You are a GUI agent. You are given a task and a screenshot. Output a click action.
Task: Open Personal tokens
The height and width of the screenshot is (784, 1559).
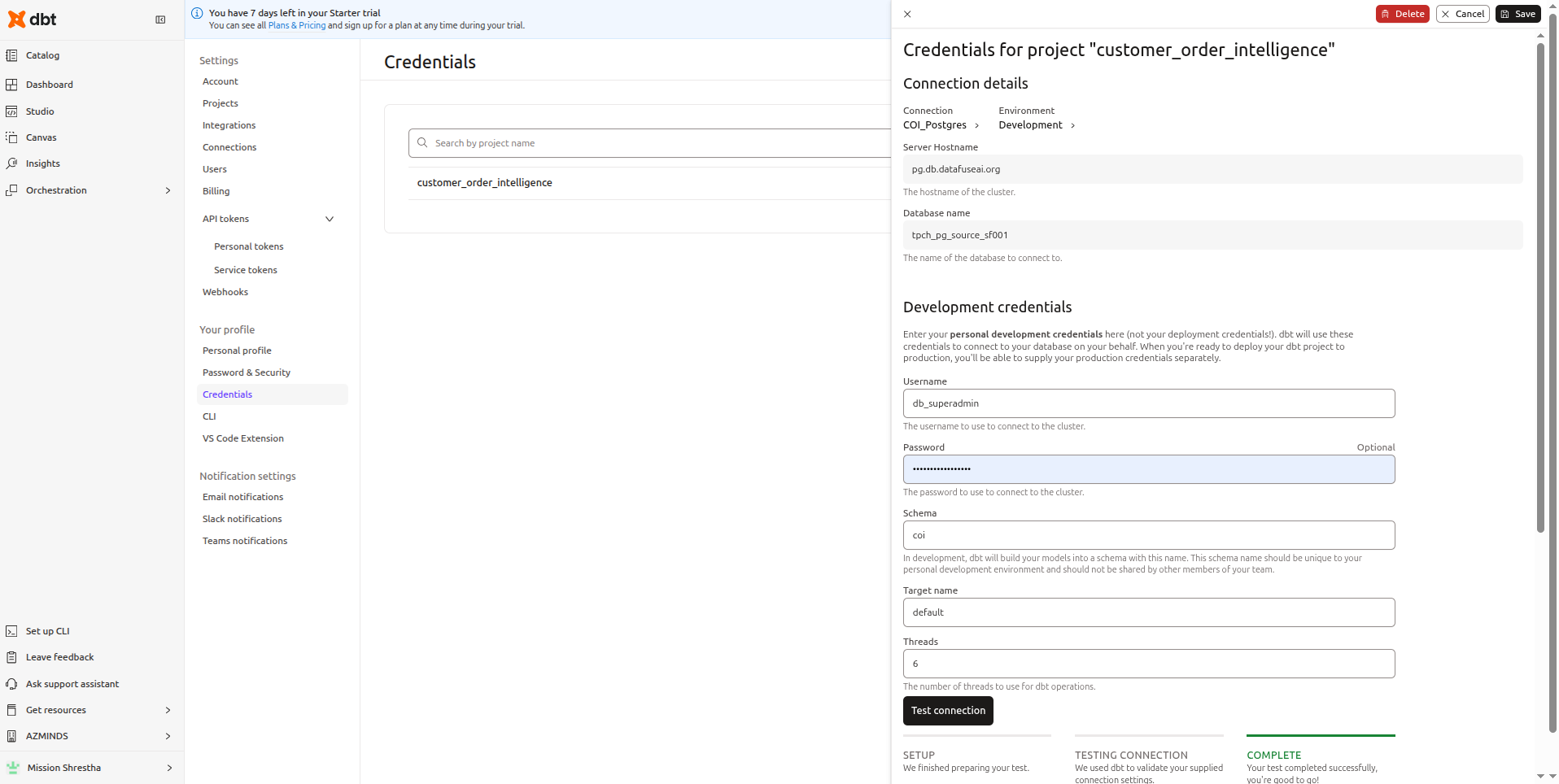[249, 246]
